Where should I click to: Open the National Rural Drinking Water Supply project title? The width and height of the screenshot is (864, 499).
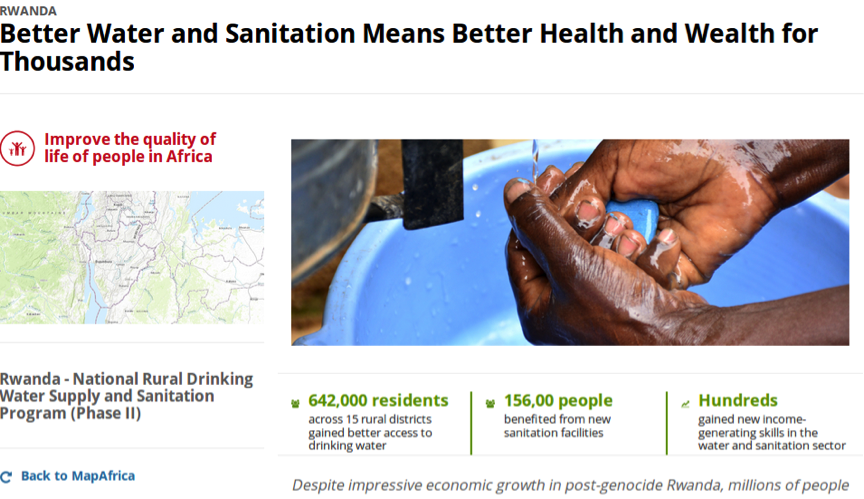(x=126, y=396)
